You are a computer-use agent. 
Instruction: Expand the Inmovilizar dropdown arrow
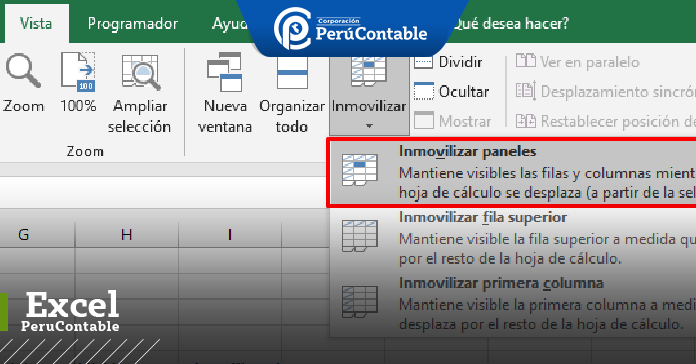(369, 127)
